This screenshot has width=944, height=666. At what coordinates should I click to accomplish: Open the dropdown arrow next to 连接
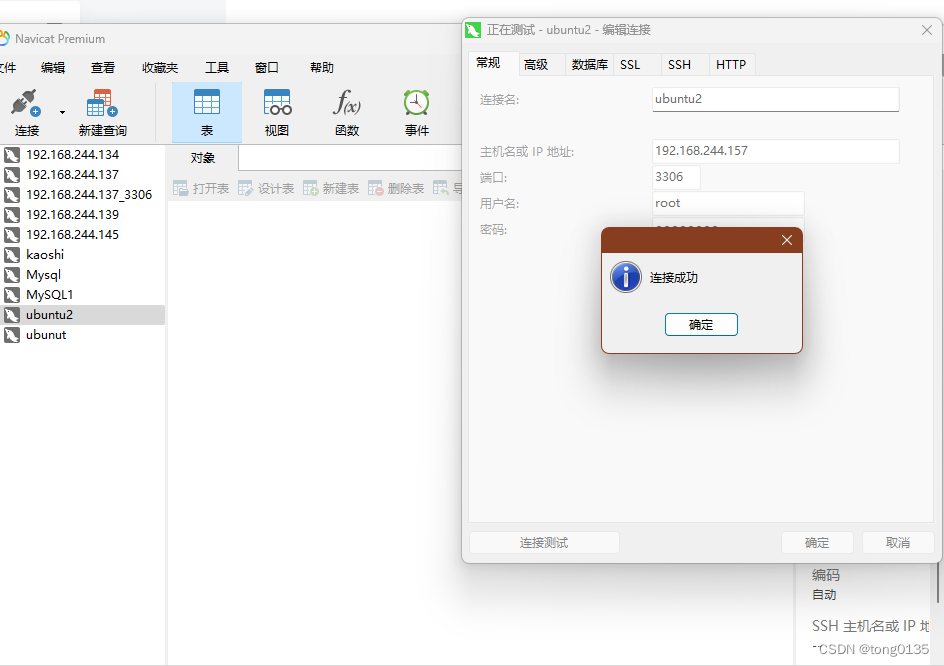[62, 113]
